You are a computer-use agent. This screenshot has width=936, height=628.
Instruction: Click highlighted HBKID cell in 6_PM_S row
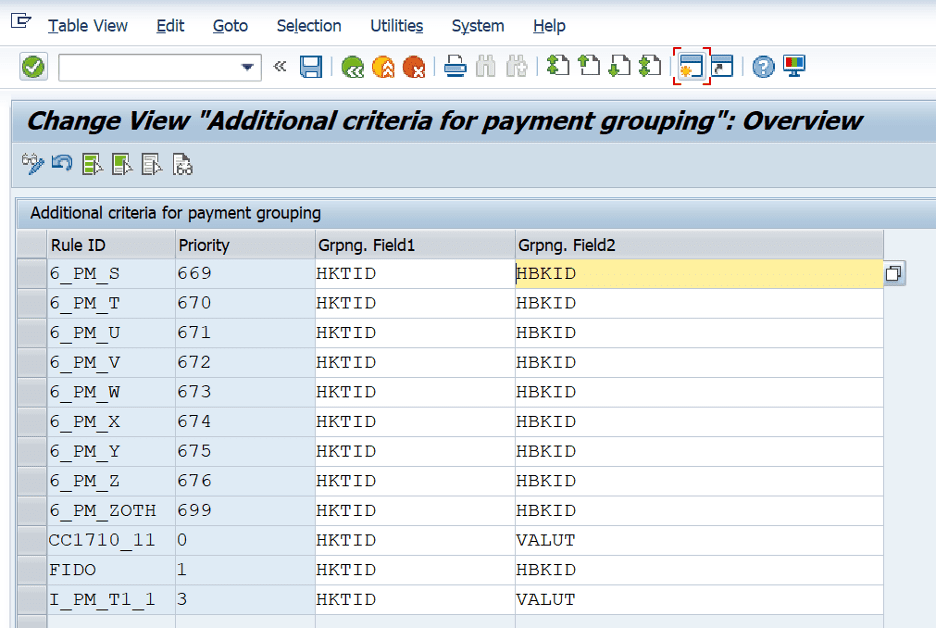pyautogui.click(x=699, y=273)
